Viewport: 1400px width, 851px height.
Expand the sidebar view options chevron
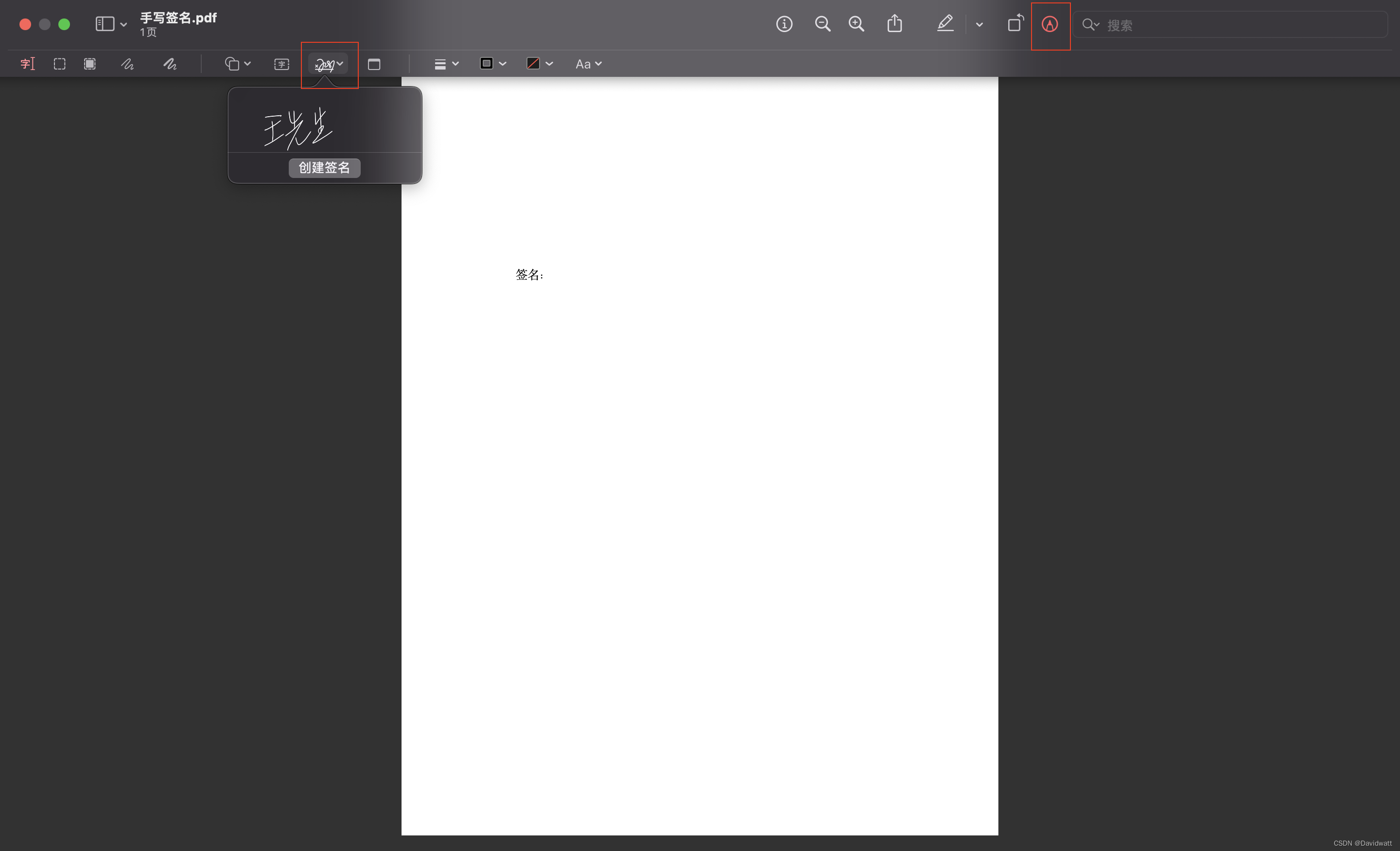pyautogui.click(x=123, y=24)
